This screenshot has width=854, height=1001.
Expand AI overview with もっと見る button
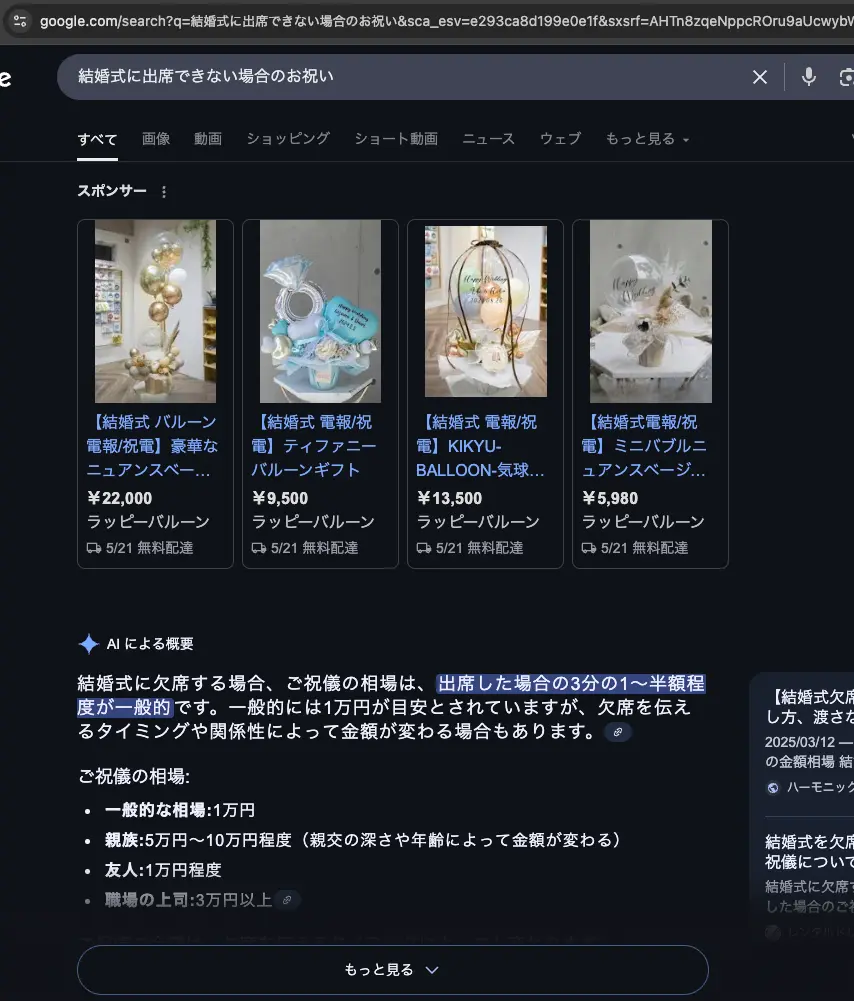click(x=393, y=970)
